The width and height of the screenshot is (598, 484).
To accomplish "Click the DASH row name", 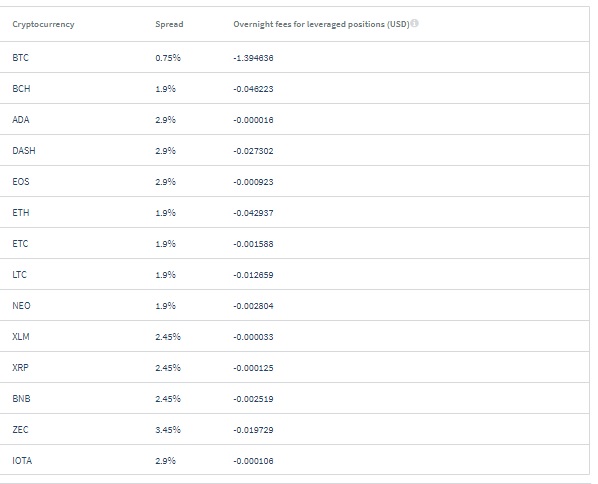I will 24,151.
